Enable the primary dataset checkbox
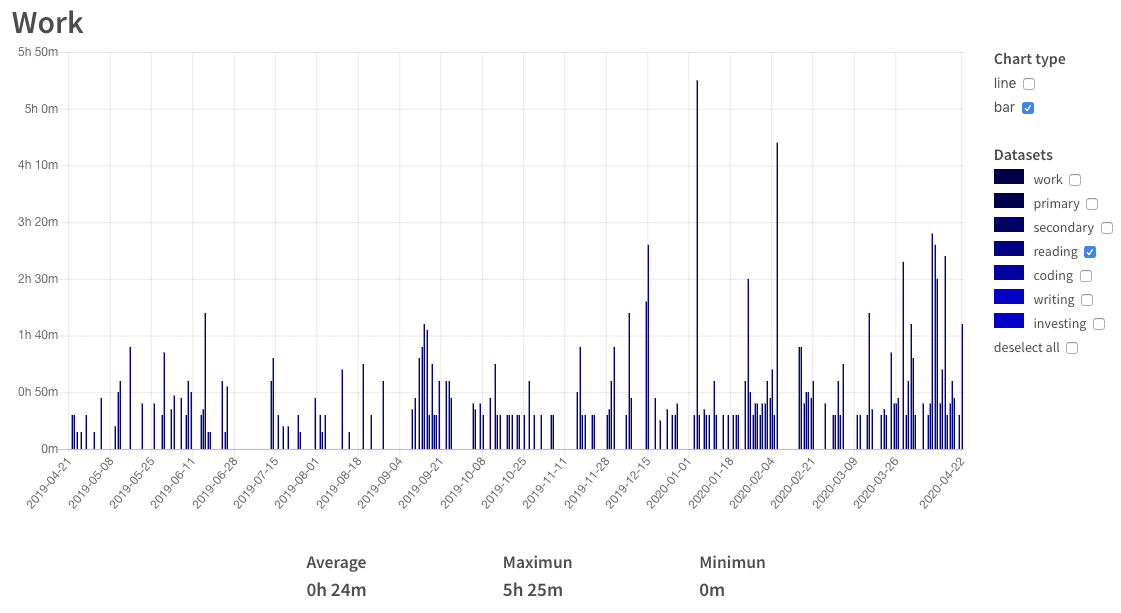The height and width of the screenshot is (613, 1121). tap(1092, 204)
